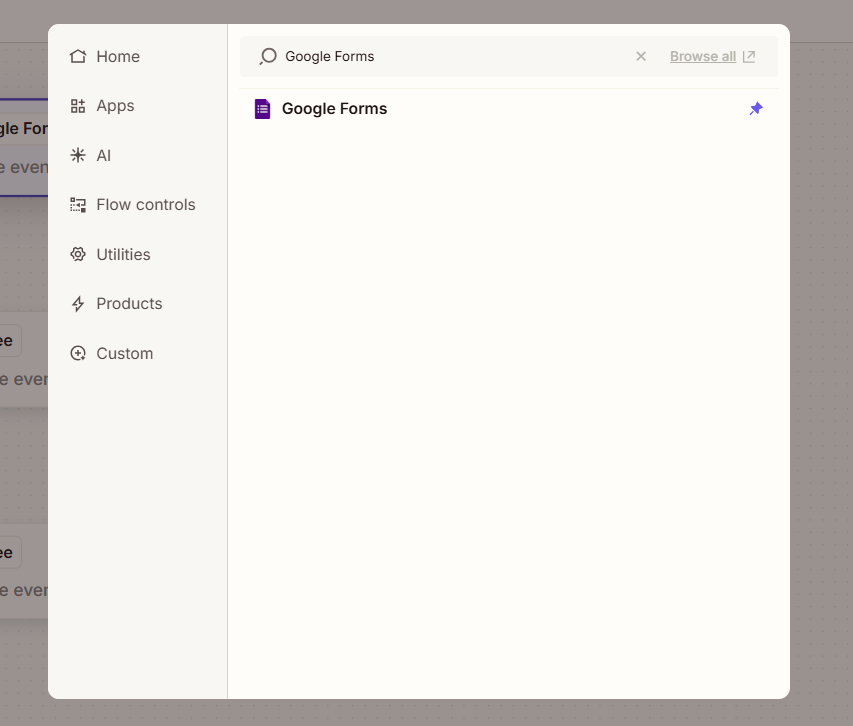Click the circle-plus icon beside Custom
Screen dimensions: 853x726
(78, 353)
